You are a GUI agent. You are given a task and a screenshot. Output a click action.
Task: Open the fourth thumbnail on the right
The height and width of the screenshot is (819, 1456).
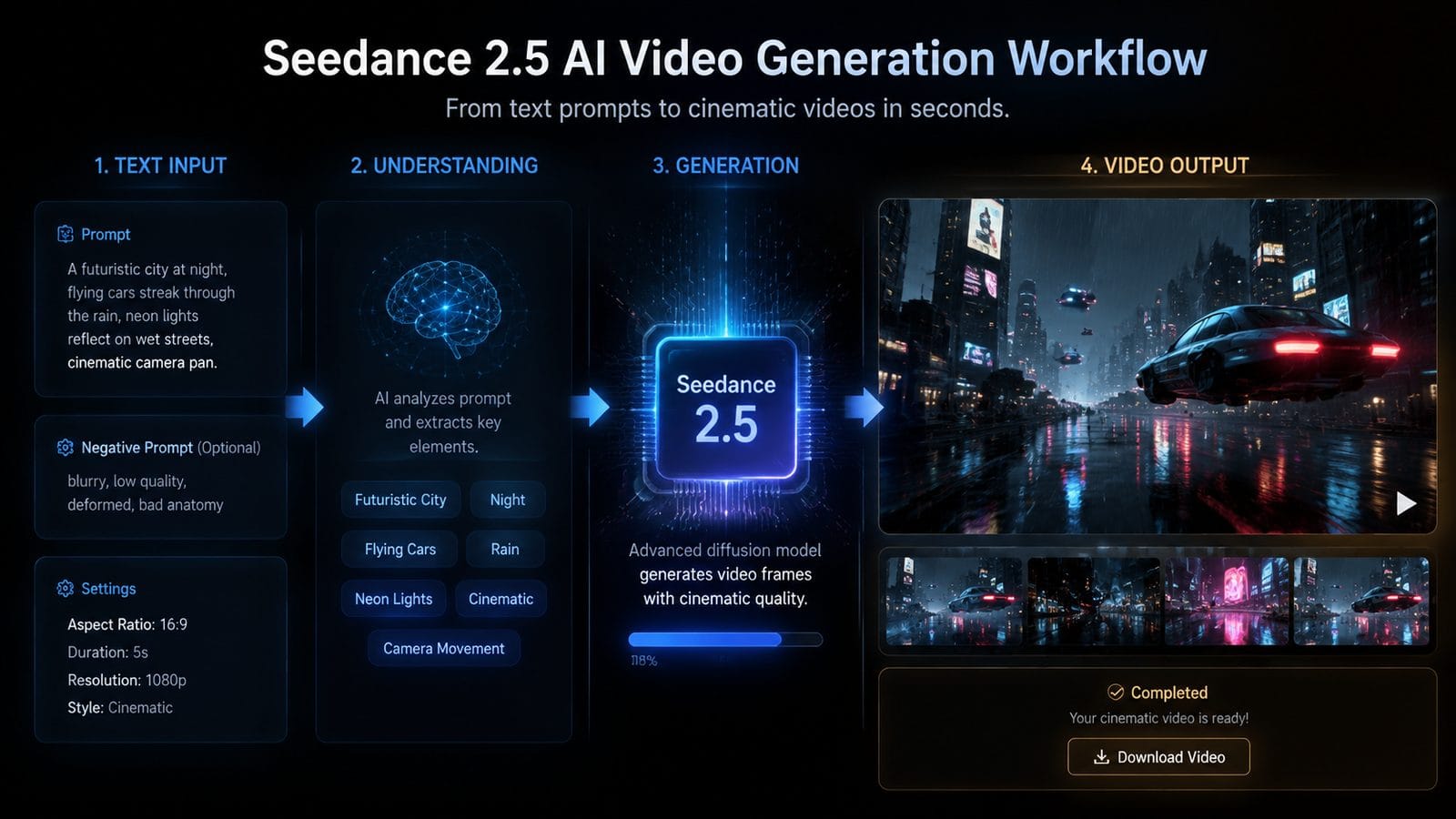1361,602
